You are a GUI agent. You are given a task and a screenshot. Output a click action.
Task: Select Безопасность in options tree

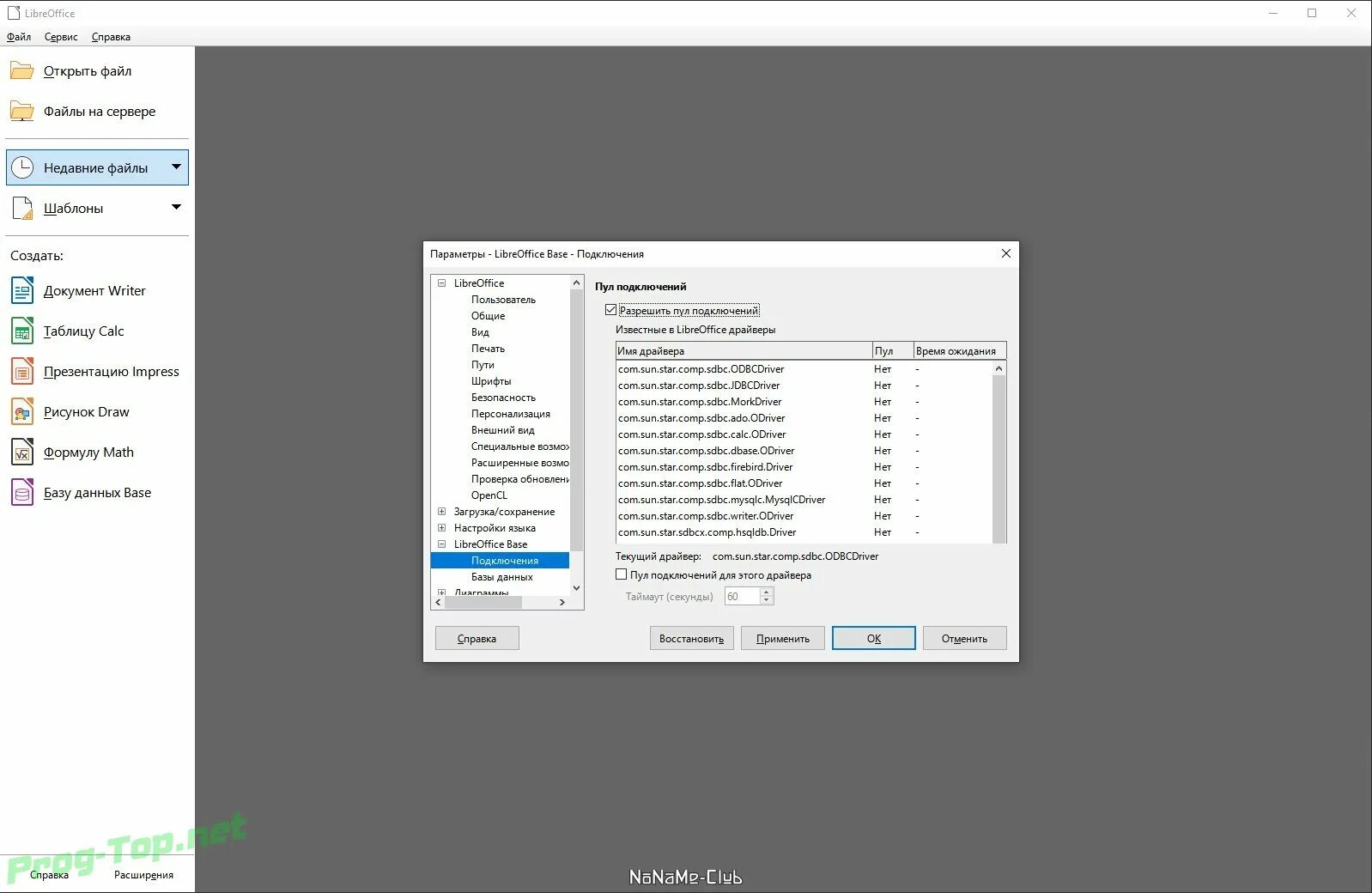[x=503, y=398]
